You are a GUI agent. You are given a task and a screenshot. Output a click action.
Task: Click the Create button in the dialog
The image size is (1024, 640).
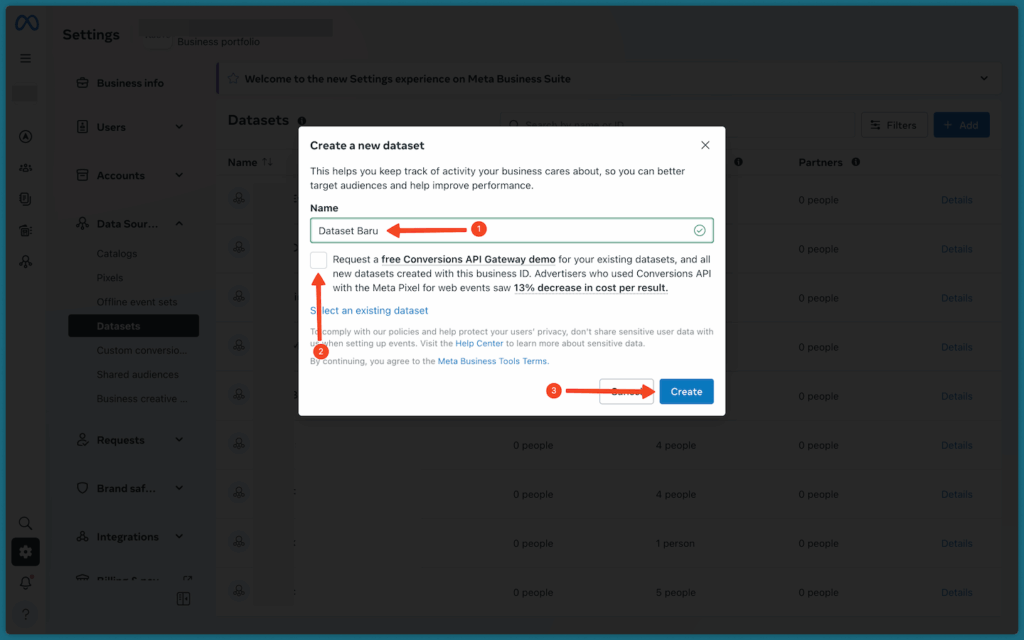[x=686, y=391]
